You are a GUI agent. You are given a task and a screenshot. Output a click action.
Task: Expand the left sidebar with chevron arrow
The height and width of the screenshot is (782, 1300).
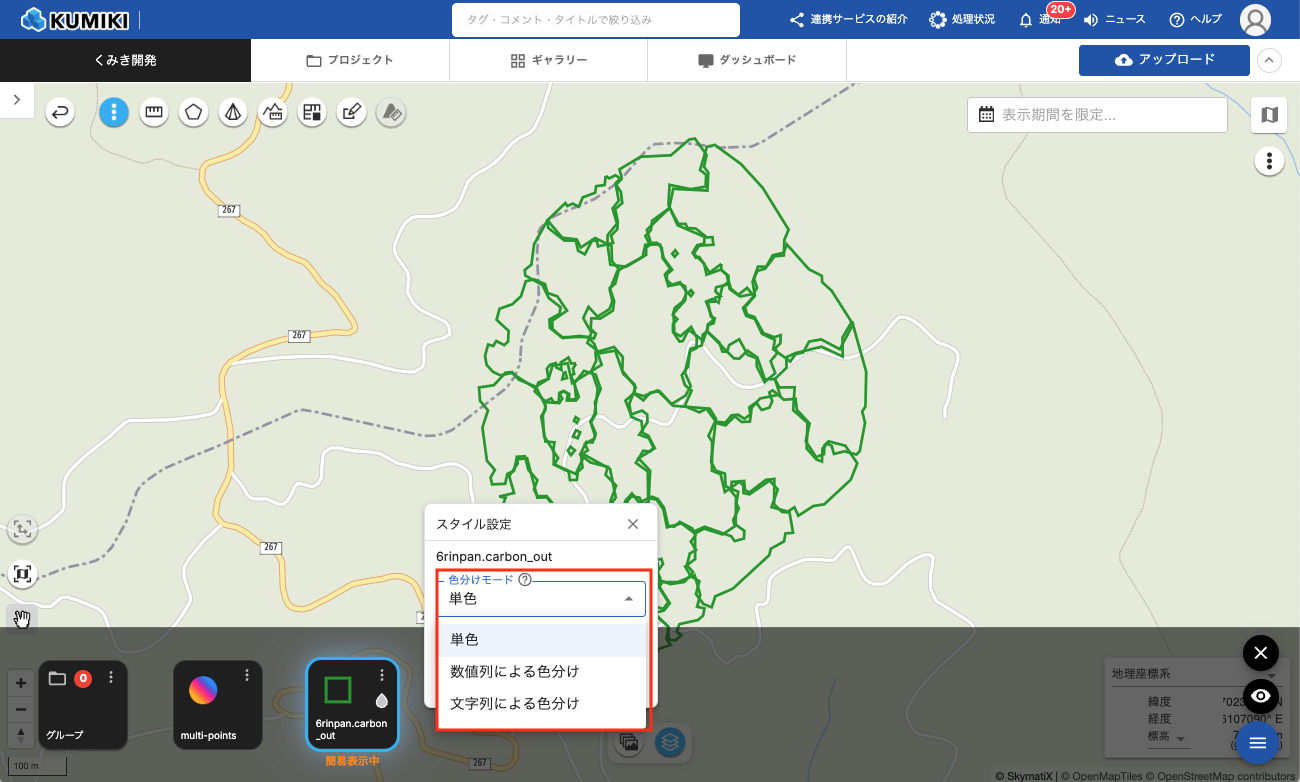click(x=17, y=99)
